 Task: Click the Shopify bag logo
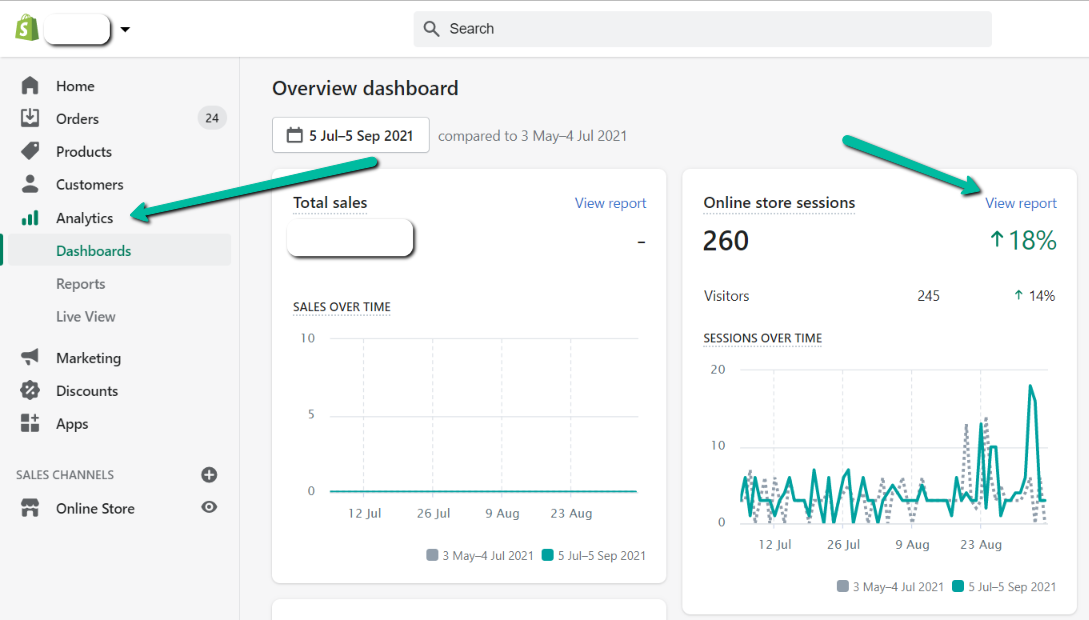coord(27,28)
